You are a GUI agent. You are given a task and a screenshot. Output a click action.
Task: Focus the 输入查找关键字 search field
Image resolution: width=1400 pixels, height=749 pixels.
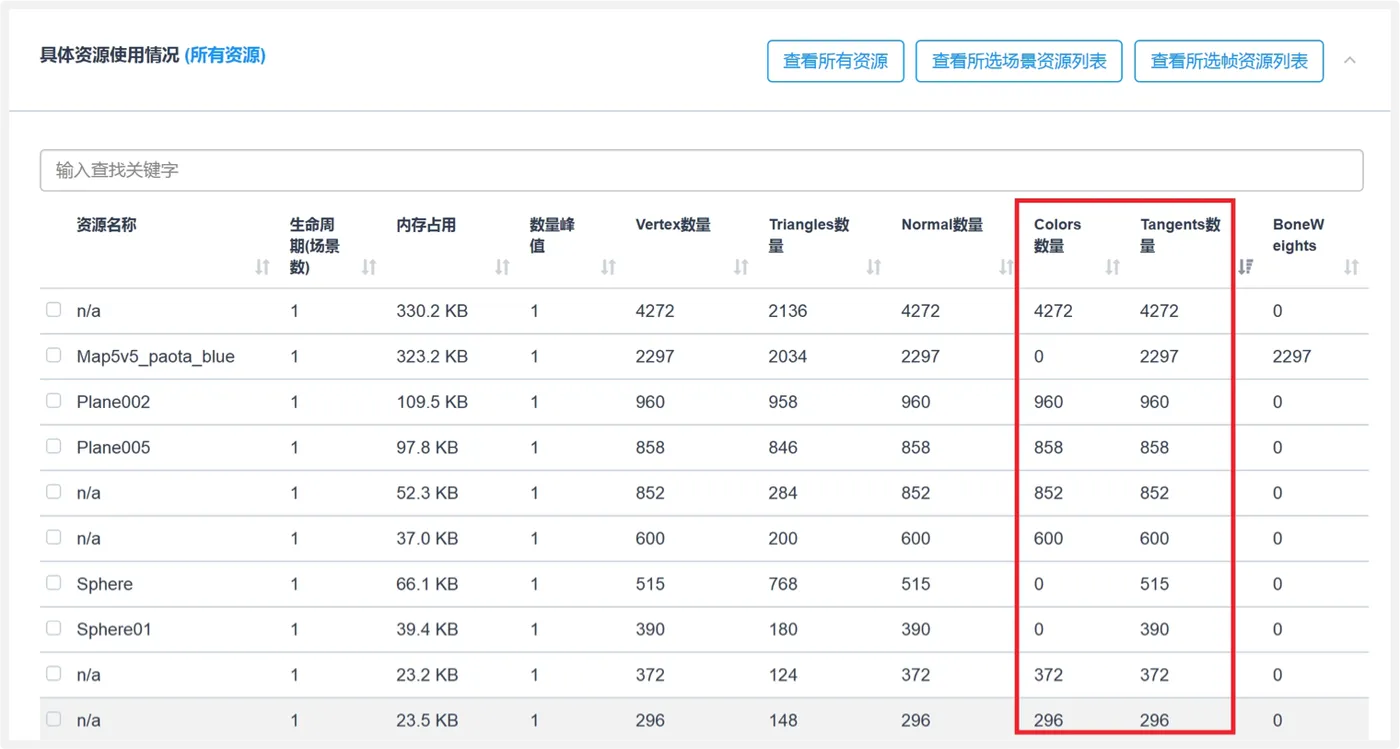[701, 170]
